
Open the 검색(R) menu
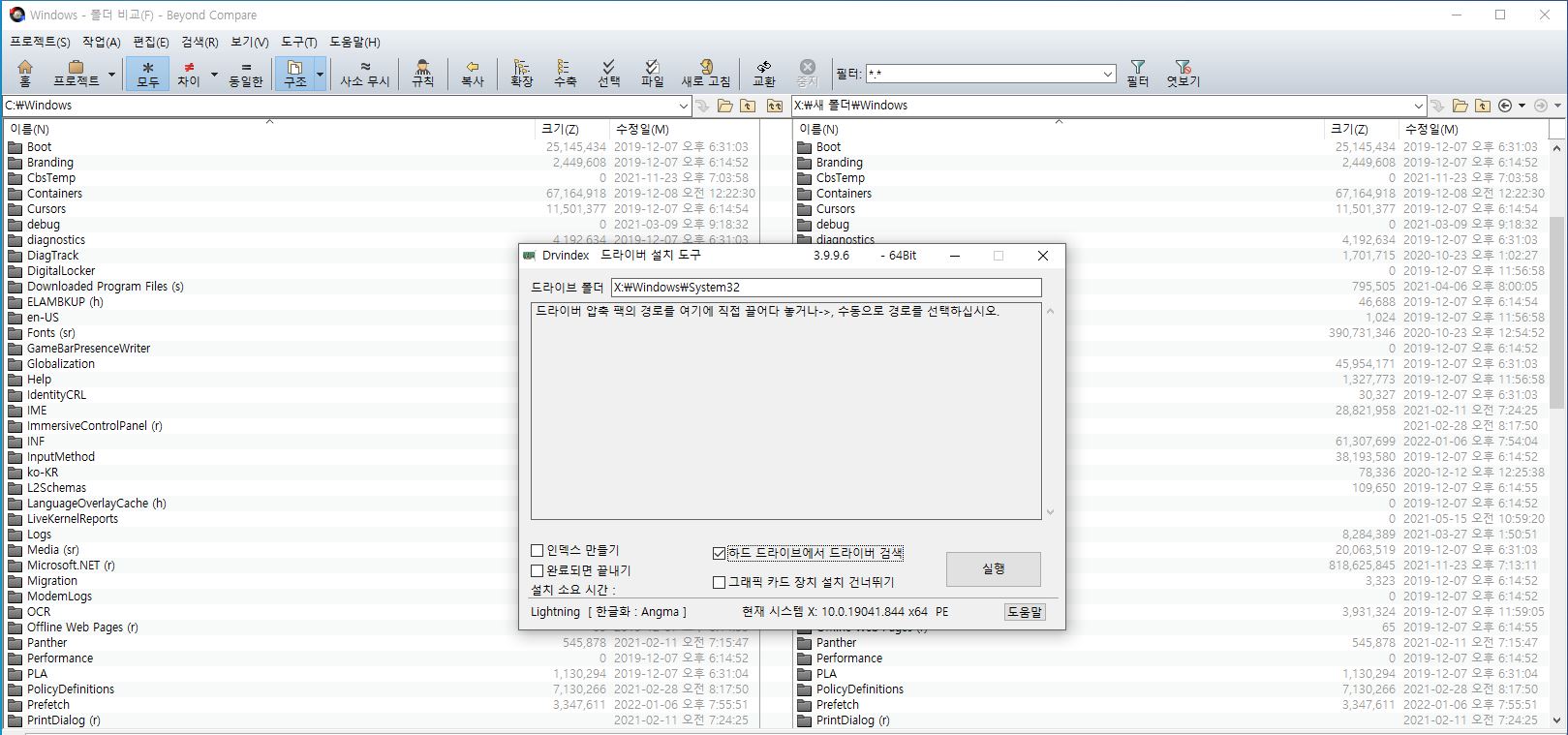coord(200,42)
